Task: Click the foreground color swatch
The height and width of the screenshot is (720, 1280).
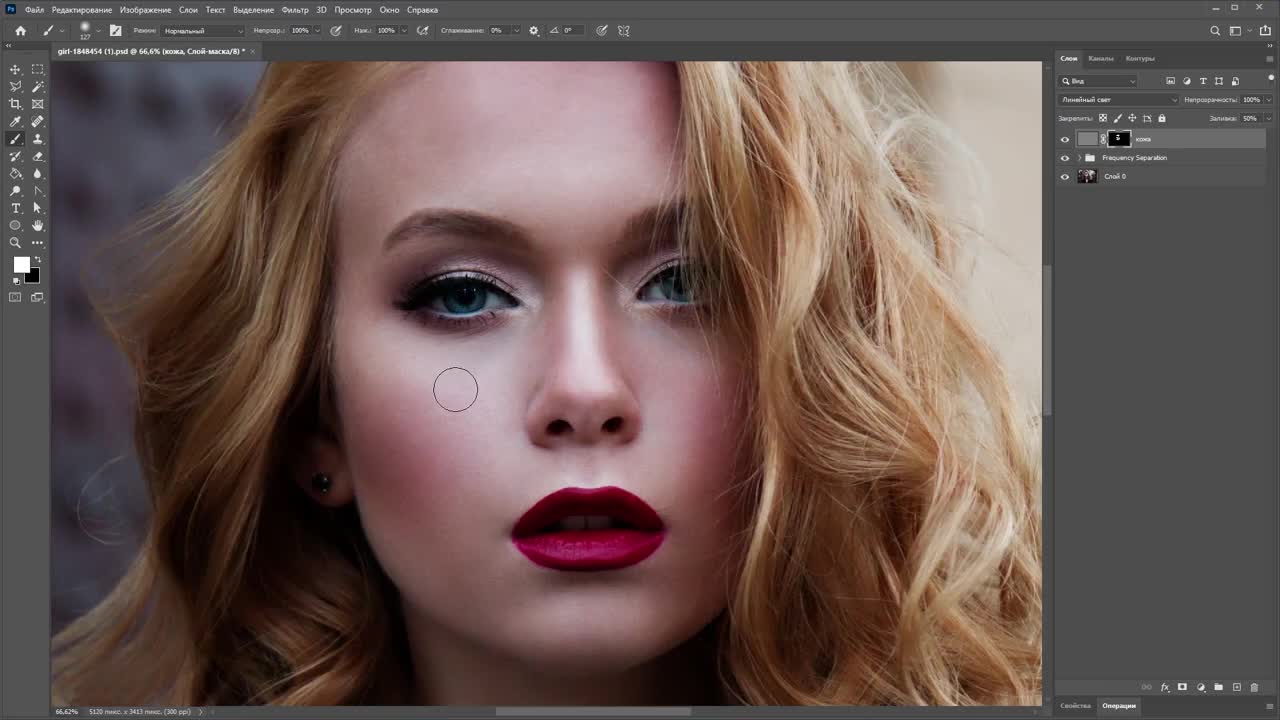Action: (21, 264)
